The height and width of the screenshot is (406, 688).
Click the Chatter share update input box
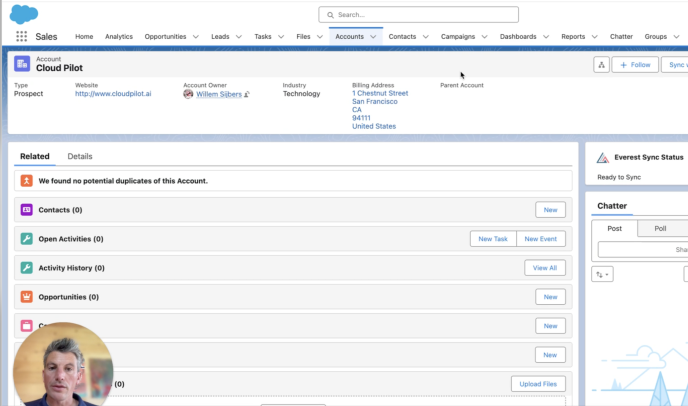click(x=643, y=249)
